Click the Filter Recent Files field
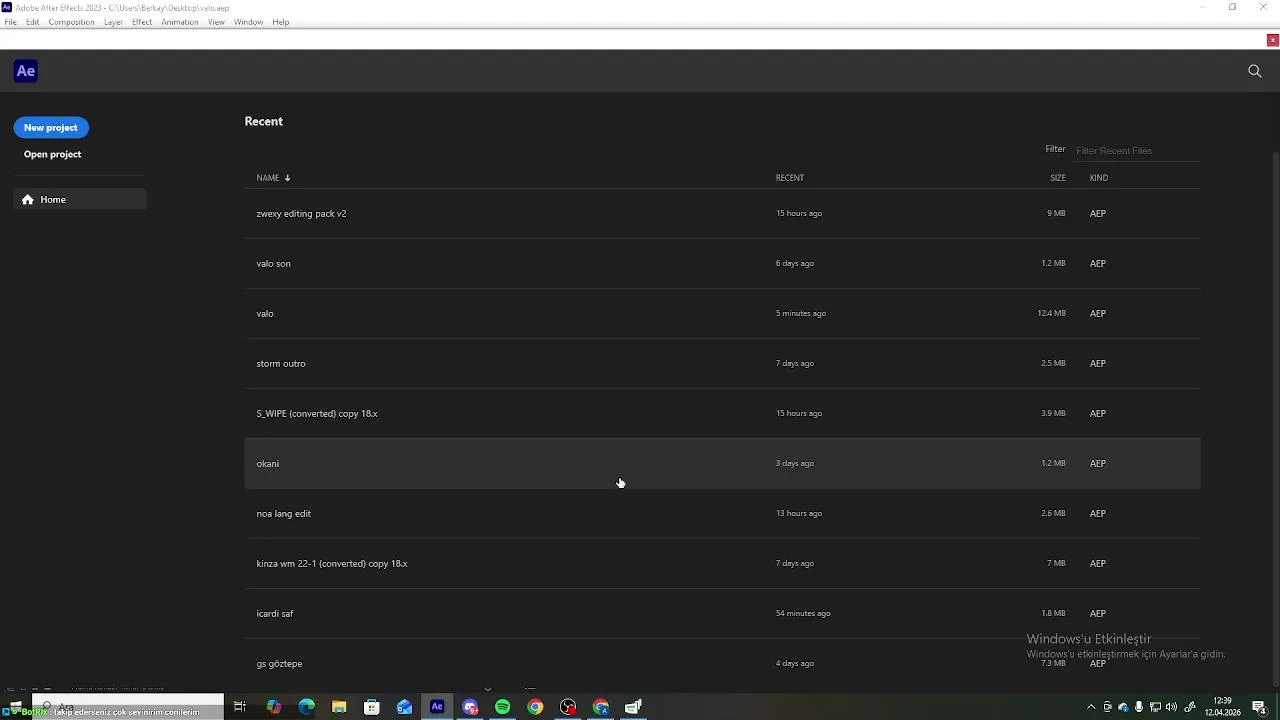This screenshot has width=1280, height=720. [x=1136, y=150]
